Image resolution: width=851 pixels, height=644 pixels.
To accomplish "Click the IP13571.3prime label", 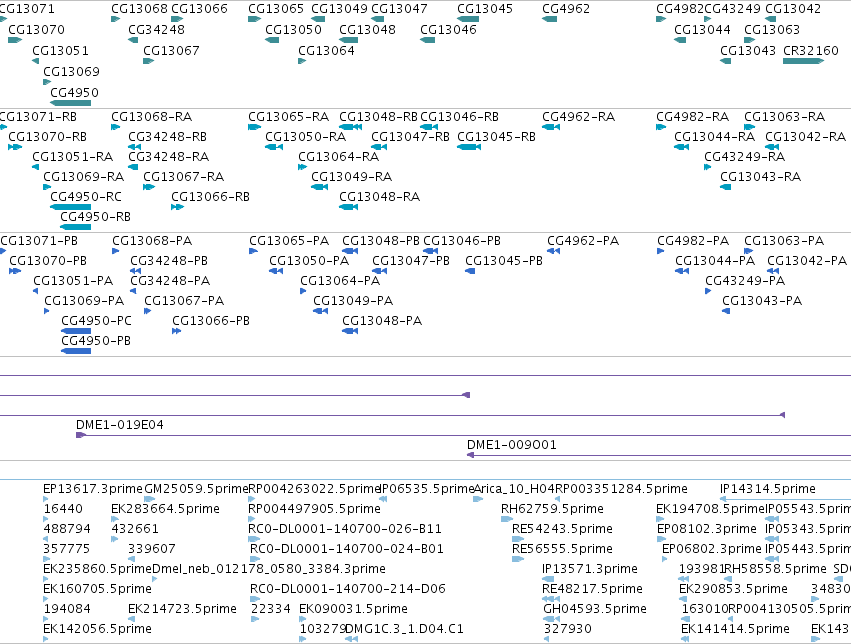I will pos(590,569).
